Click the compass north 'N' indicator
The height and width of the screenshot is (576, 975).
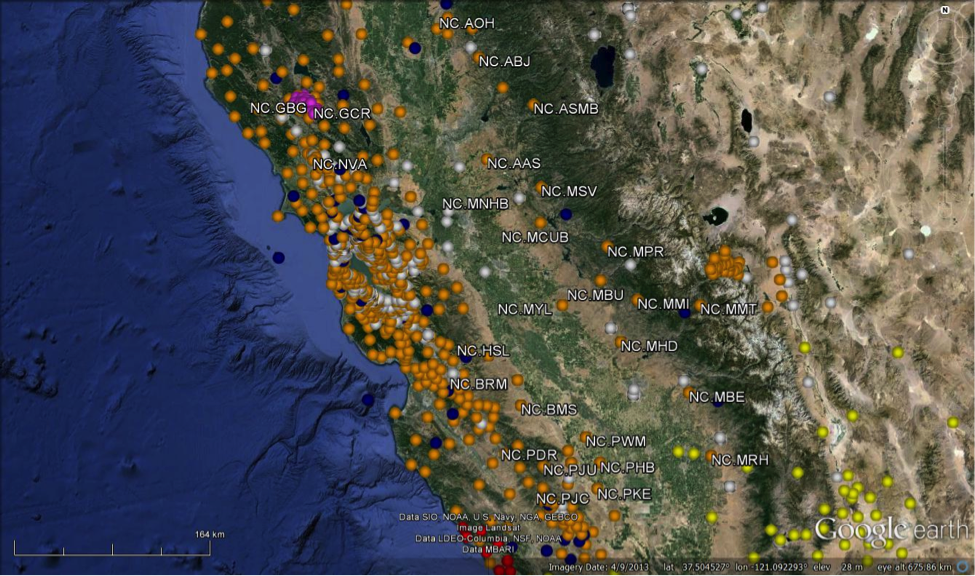(x=945, y=10)
